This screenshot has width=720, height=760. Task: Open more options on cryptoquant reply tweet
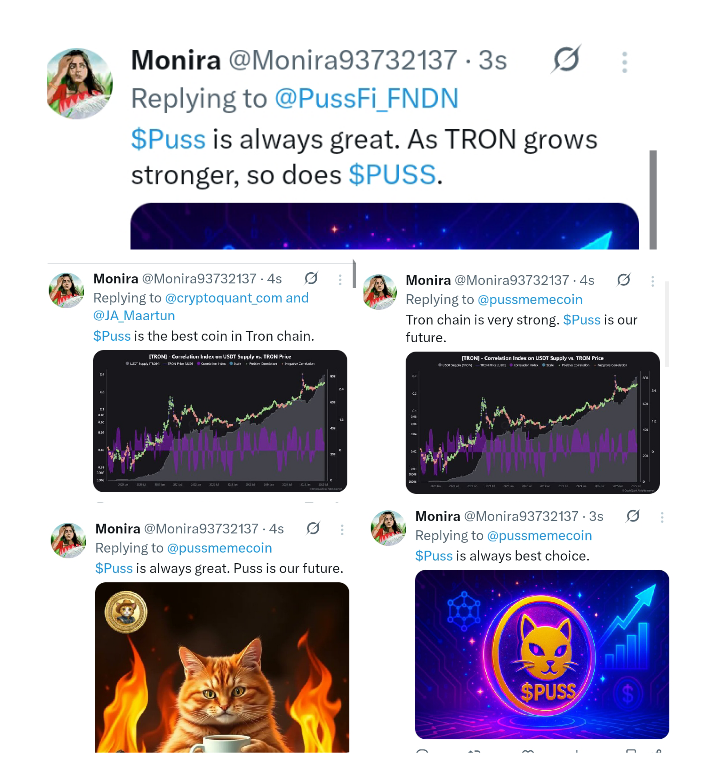point(340,280)
